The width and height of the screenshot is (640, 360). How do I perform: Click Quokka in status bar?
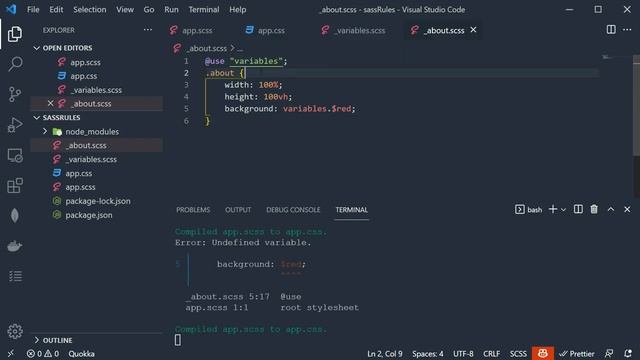tap(81, 353)
